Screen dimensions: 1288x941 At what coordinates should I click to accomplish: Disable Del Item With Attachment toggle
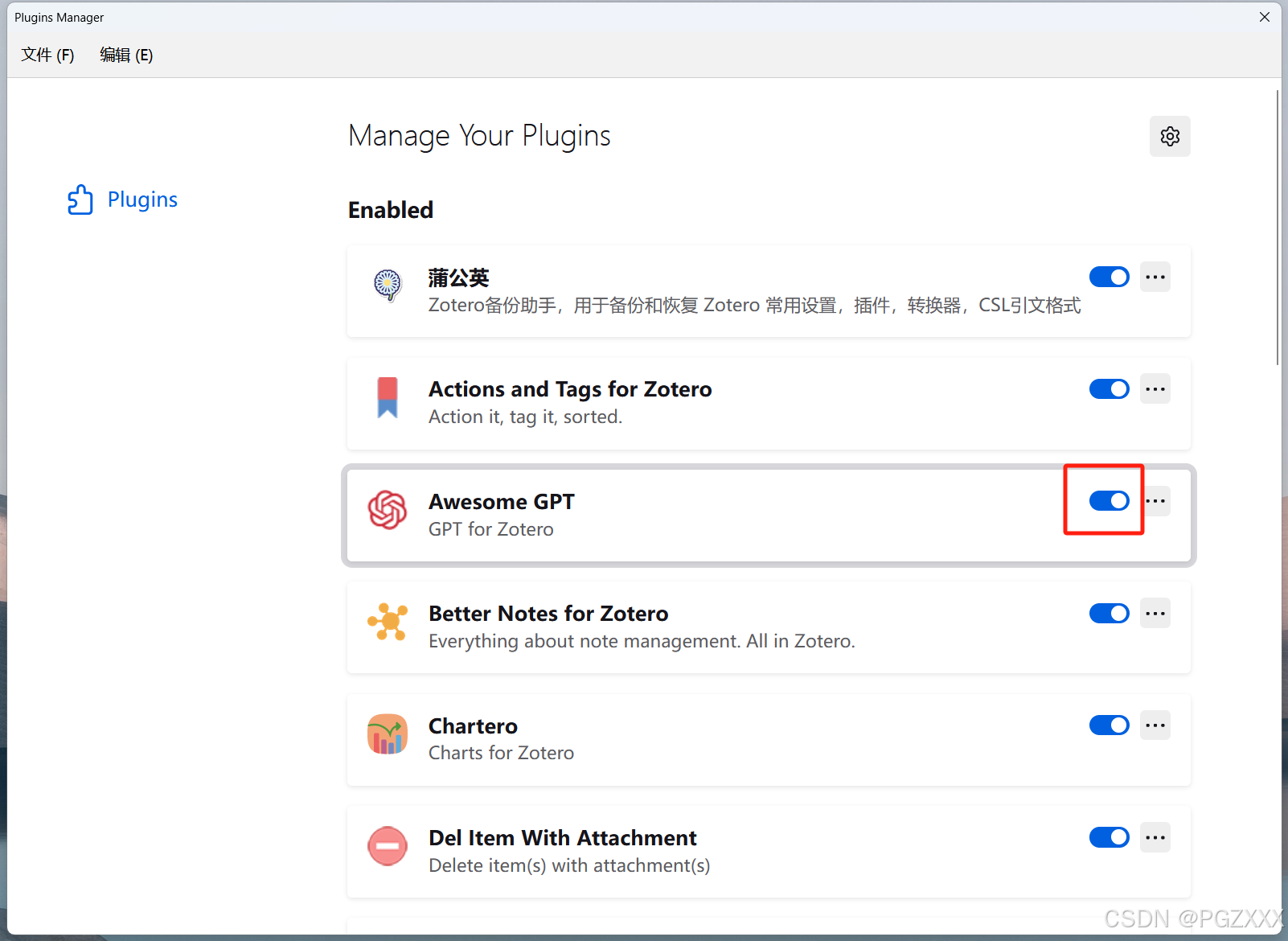point(1110,838)
